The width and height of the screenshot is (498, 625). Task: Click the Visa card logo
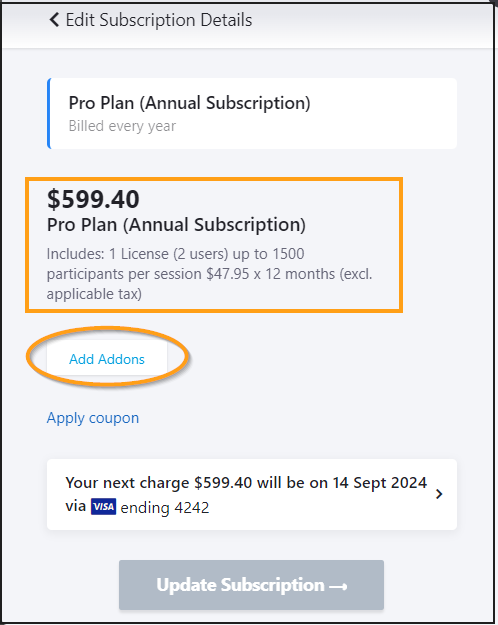tap(103, 507)
